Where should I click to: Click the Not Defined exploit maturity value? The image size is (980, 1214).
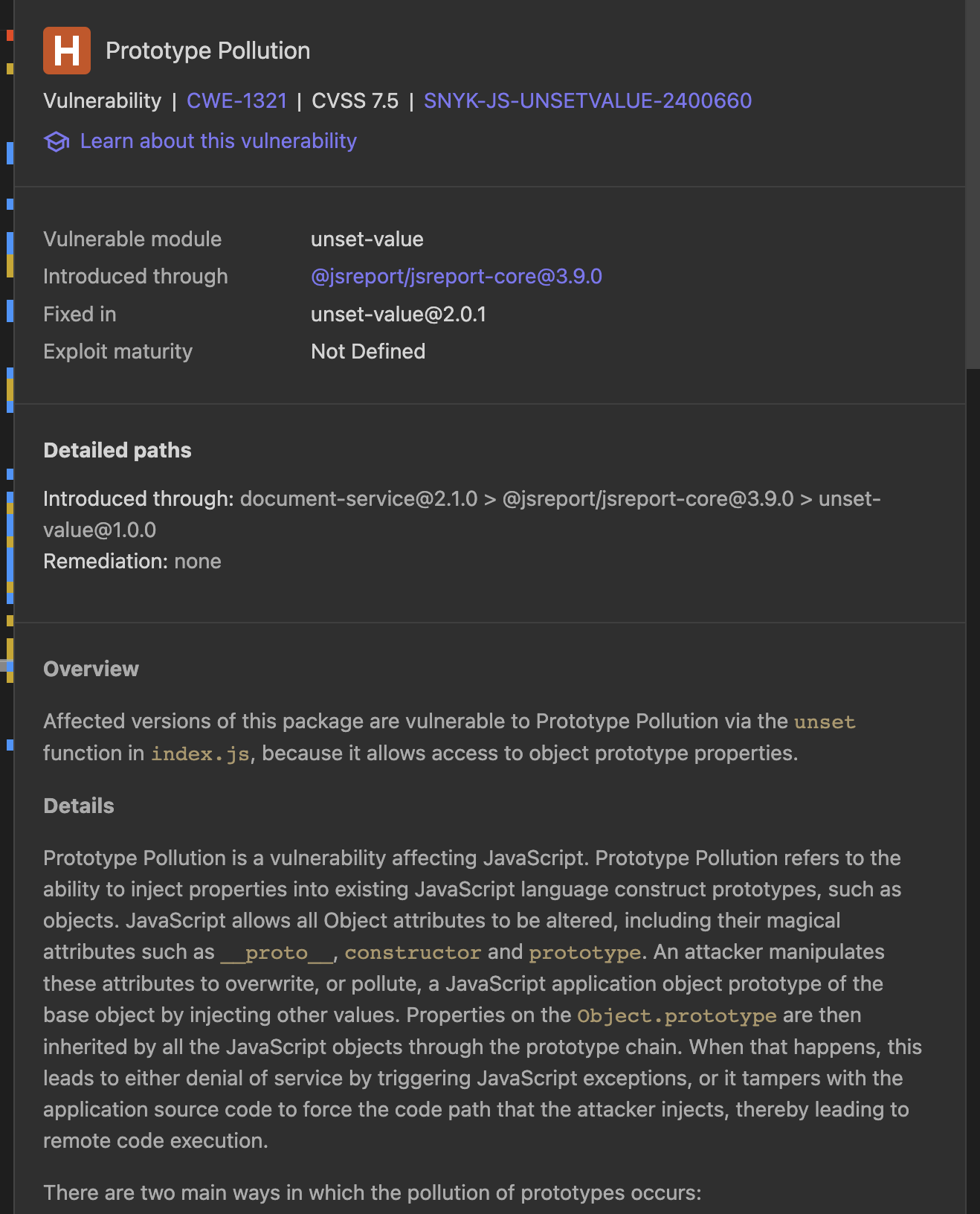(x=368, y=351)
